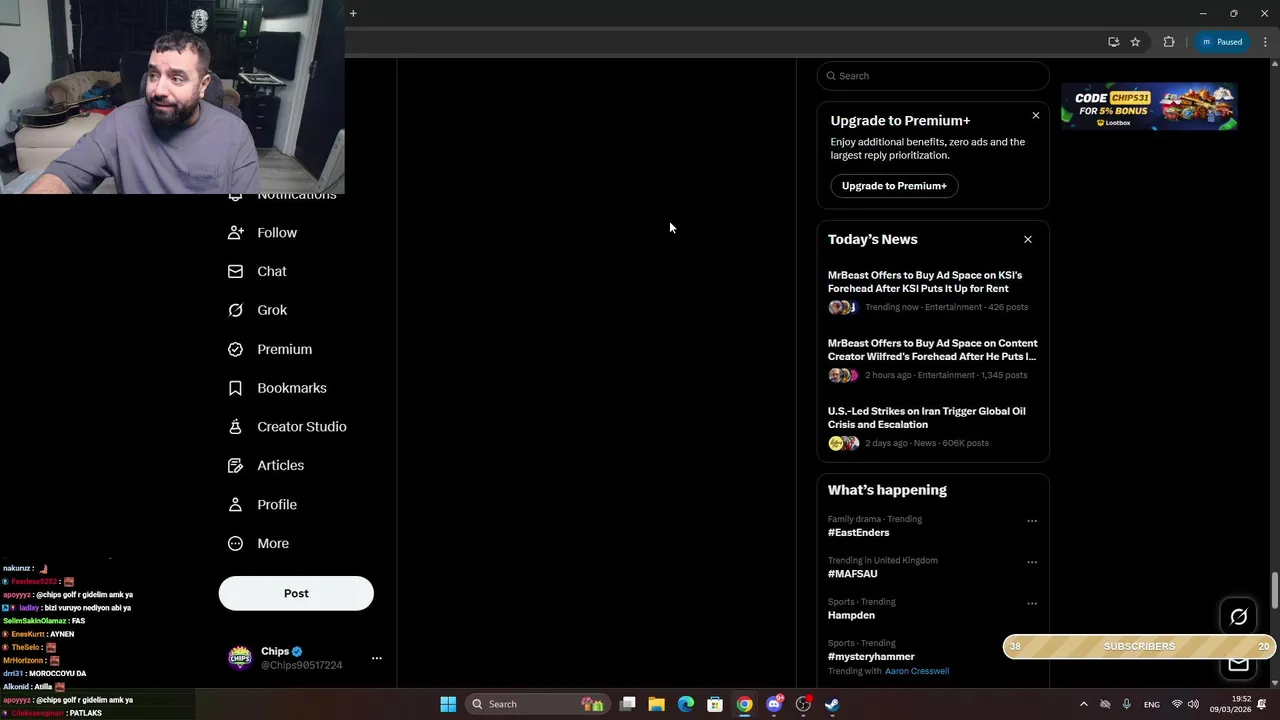The width and height of the screenshot is (1280, 720).
Task: Open the ENG language switcher
Action: [x=1152, y=704]
